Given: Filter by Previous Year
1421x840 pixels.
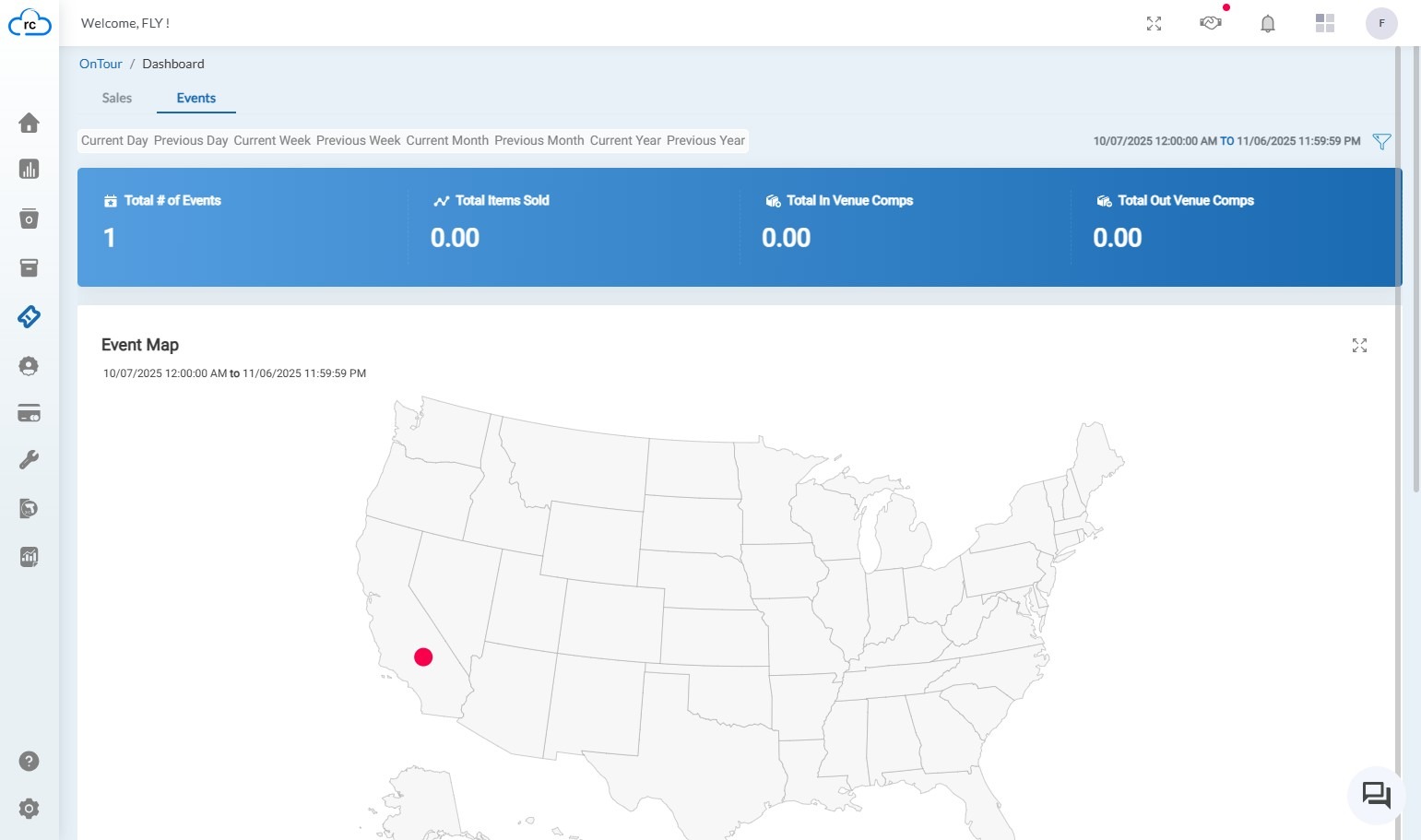Looking at the screenshot, I should click(x=705, y=140).
